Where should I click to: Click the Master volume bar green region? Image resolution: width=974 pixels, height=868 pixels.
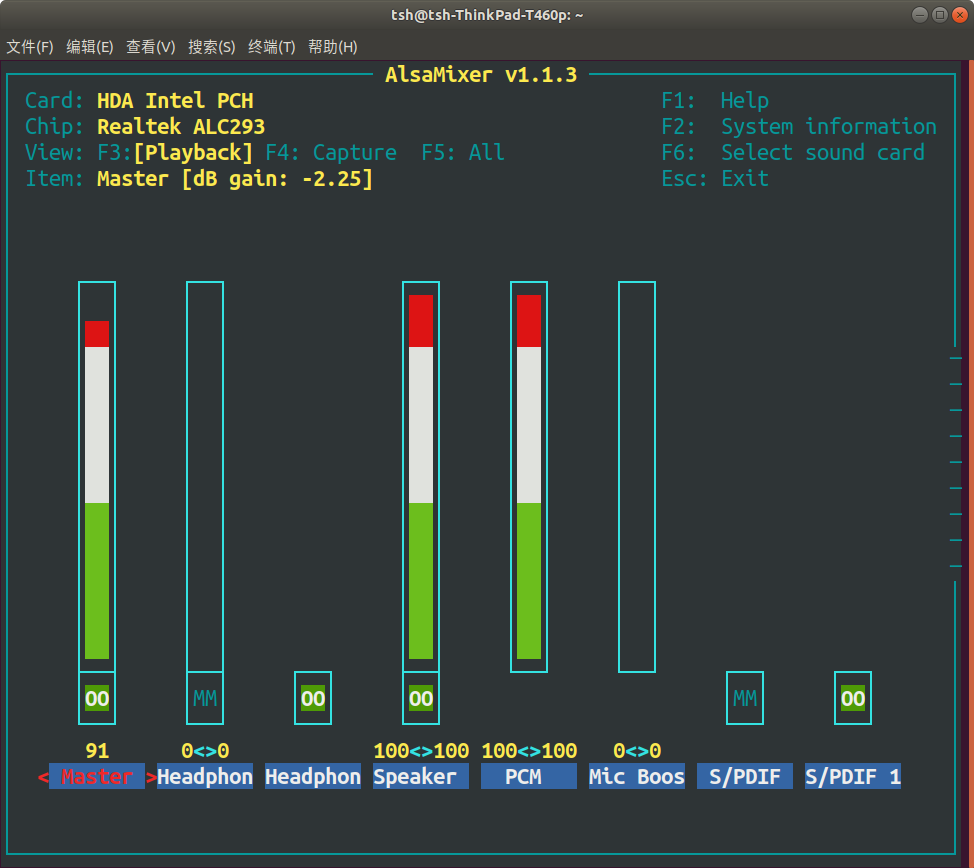tap(96, 580)
